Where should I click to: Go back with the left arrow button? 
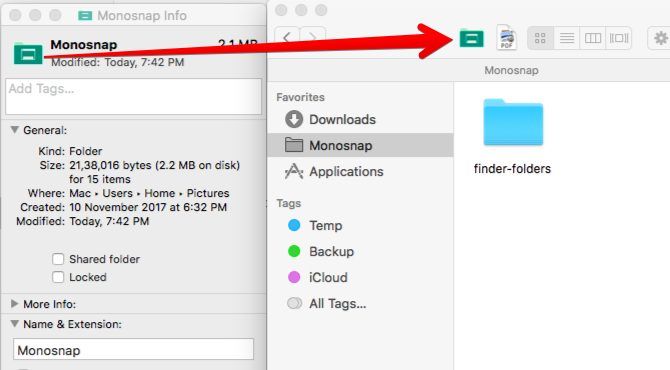287,38
